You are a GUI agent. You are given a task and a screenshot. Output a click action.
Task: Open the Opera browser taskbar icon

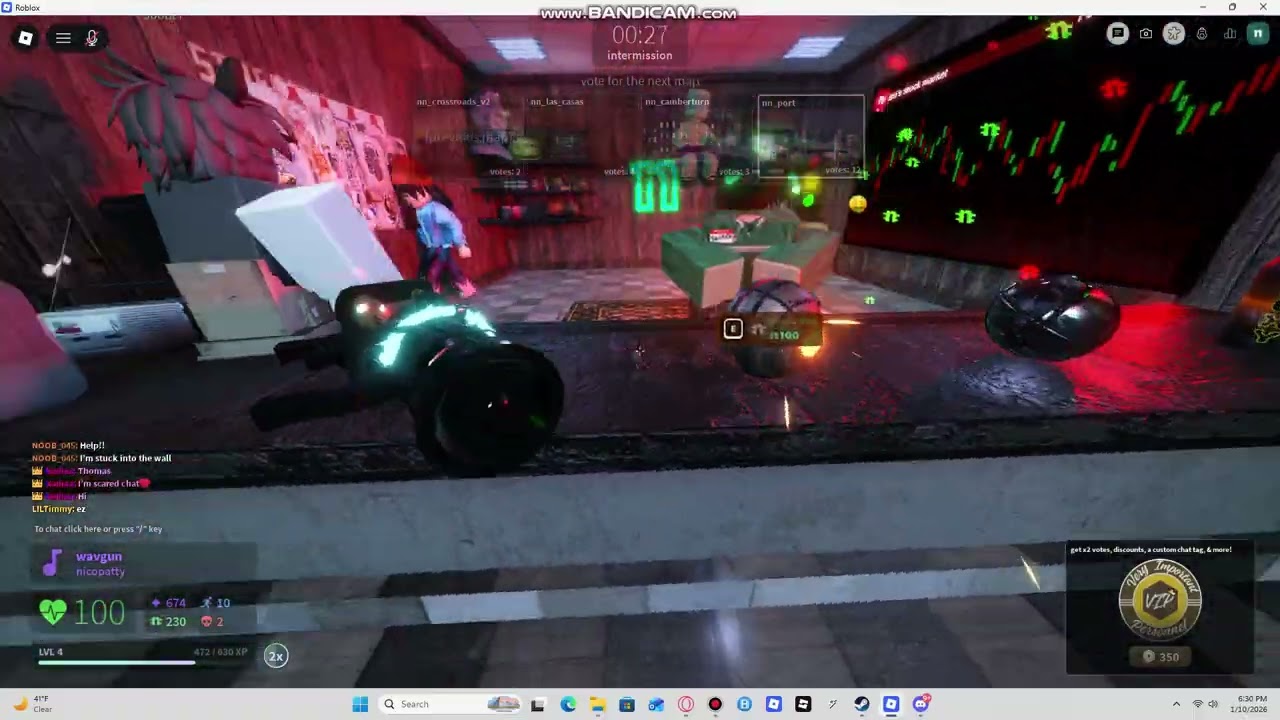pos(686,704)
